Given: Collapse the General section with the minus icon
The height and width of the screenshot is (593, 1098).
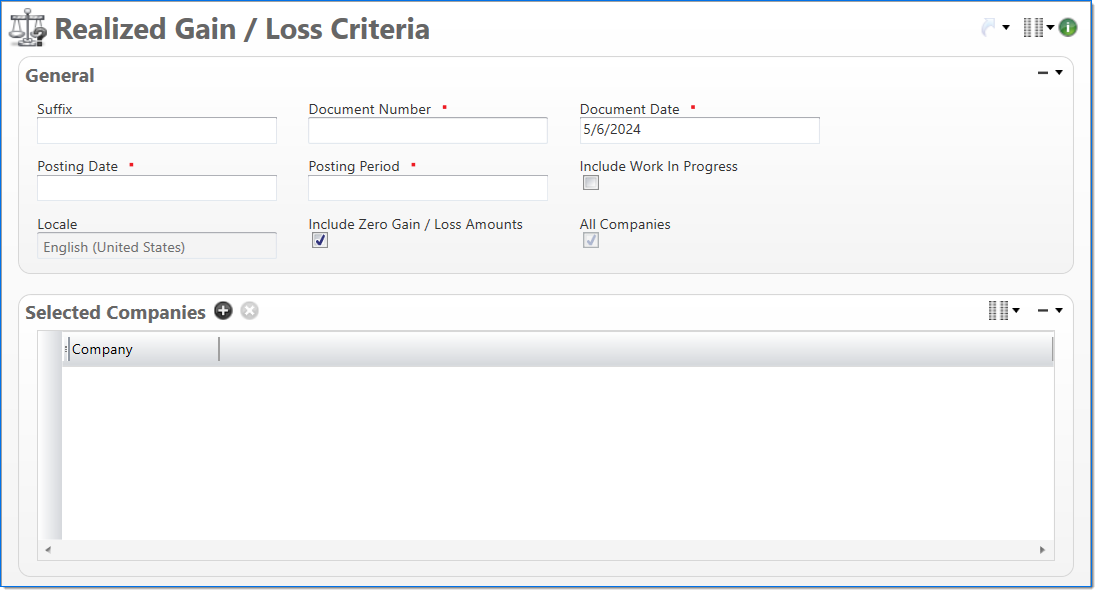Looking at the screenshot, I should click(x=1043, y=73).
